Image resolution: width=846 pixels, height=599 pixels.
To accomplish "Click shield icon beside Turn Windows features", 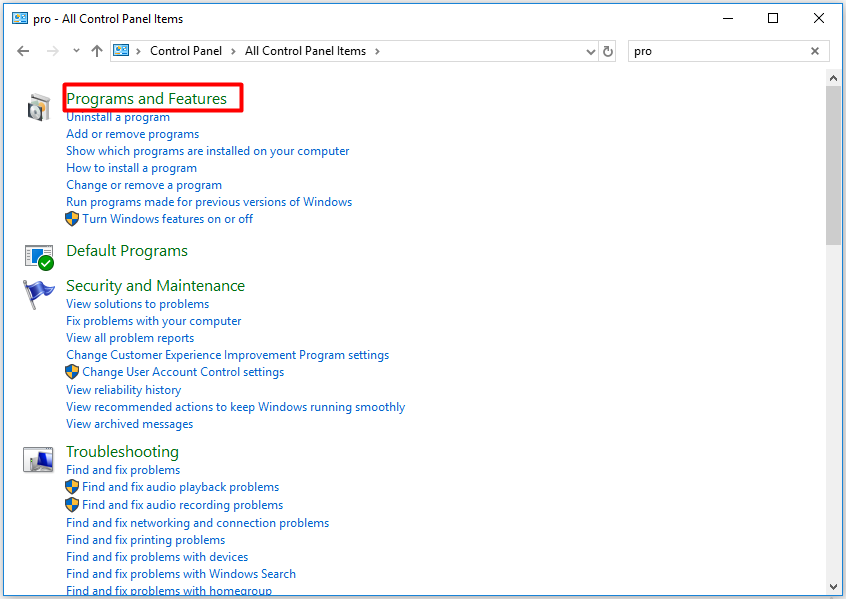I will coord(72,219).
